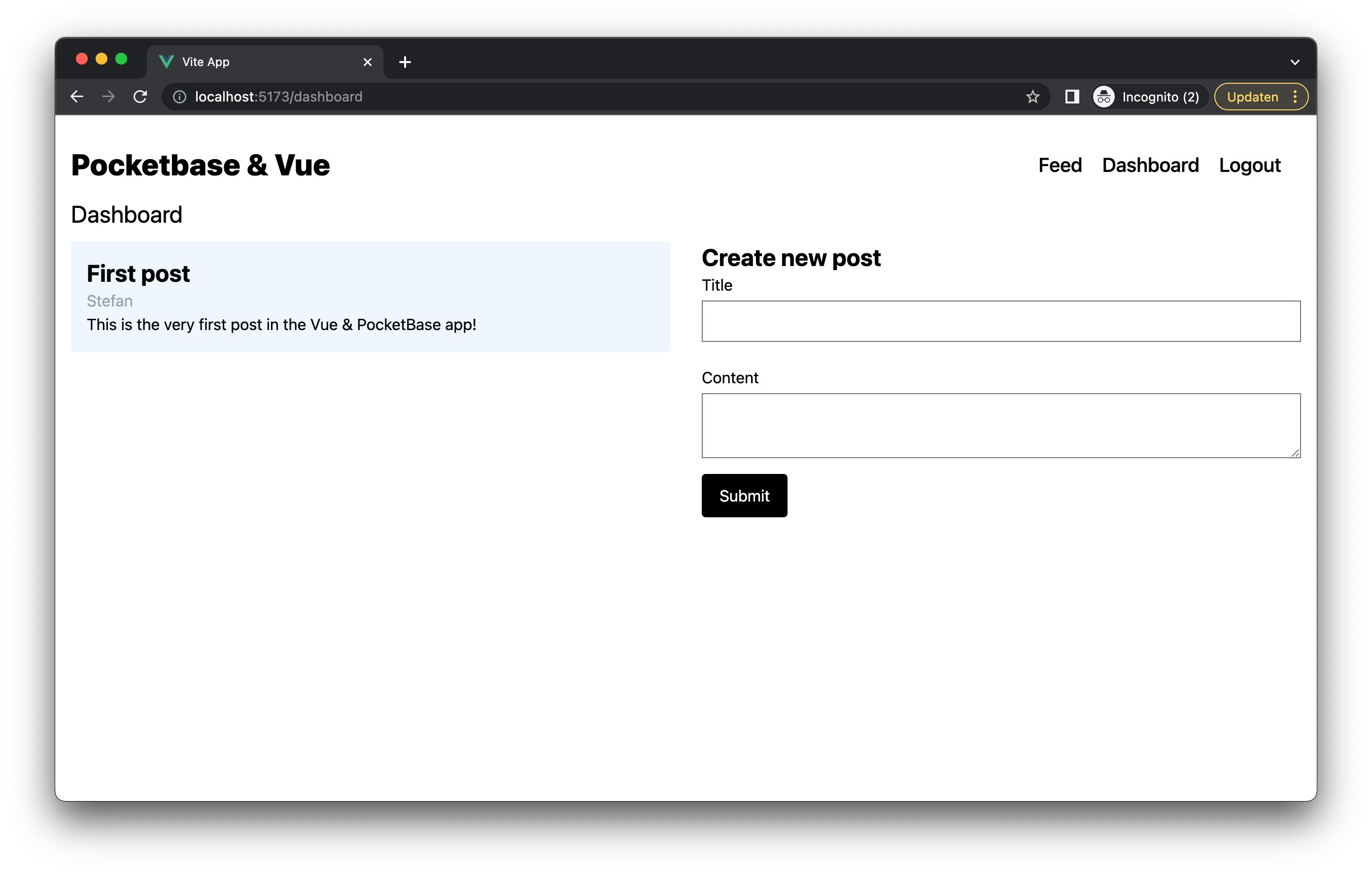This screenshot has height=874, width=1372.
Task: Open the Chrome three-dot menu
Action: pyautogui.click(x=1295, y=97)
